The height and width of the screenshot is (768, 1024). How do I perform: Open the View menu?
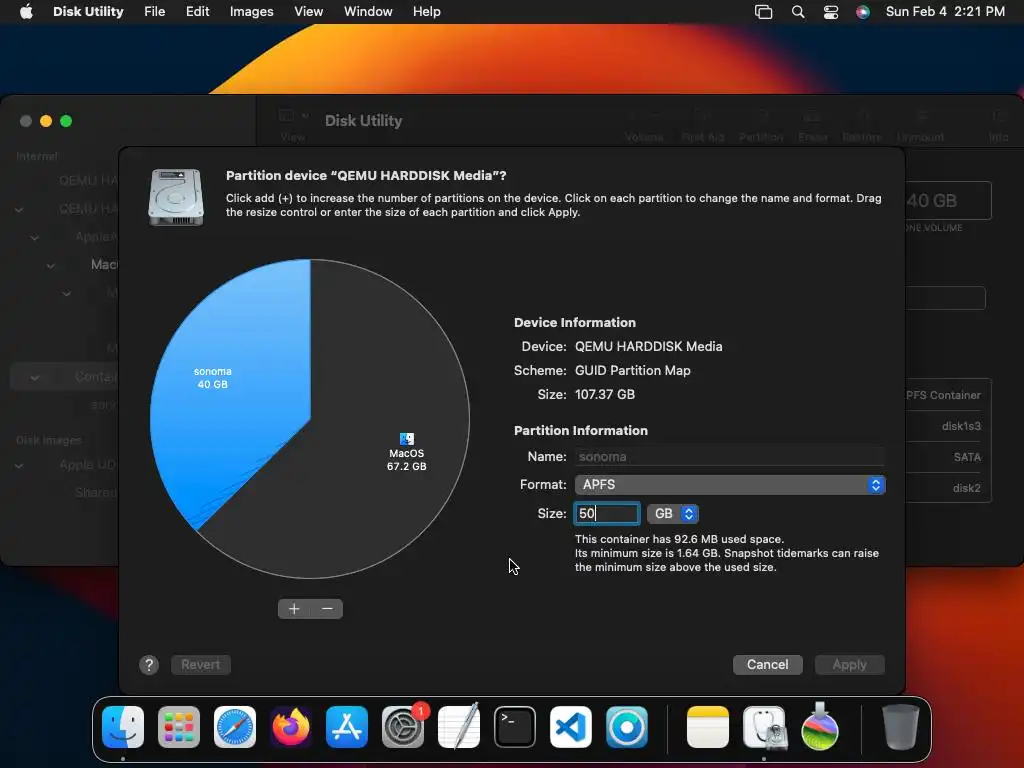[308, 11]
